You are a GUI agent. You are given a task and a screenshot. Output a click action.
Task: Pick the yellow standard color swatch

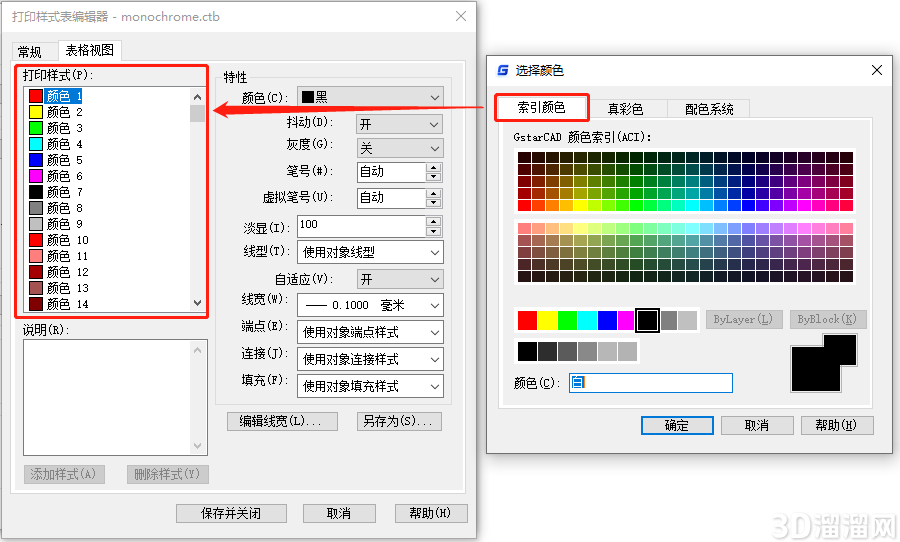coord(547,320)
